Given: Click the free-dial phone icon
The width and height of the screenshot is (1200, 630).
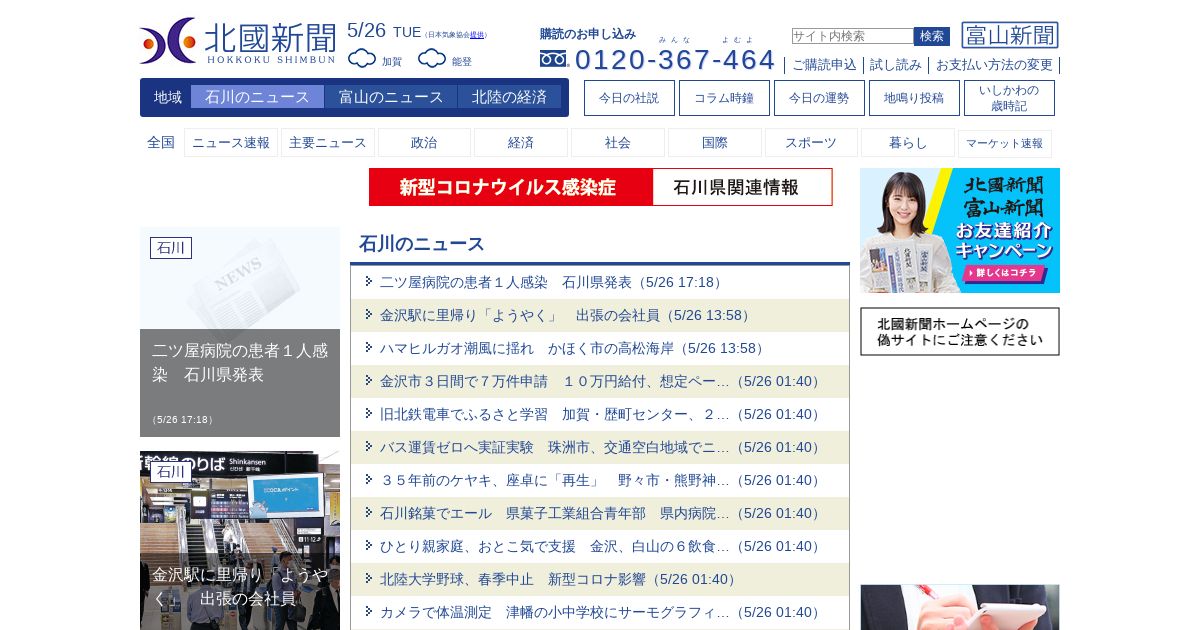Looking at the screenshot, I should [x=553, y=59].
